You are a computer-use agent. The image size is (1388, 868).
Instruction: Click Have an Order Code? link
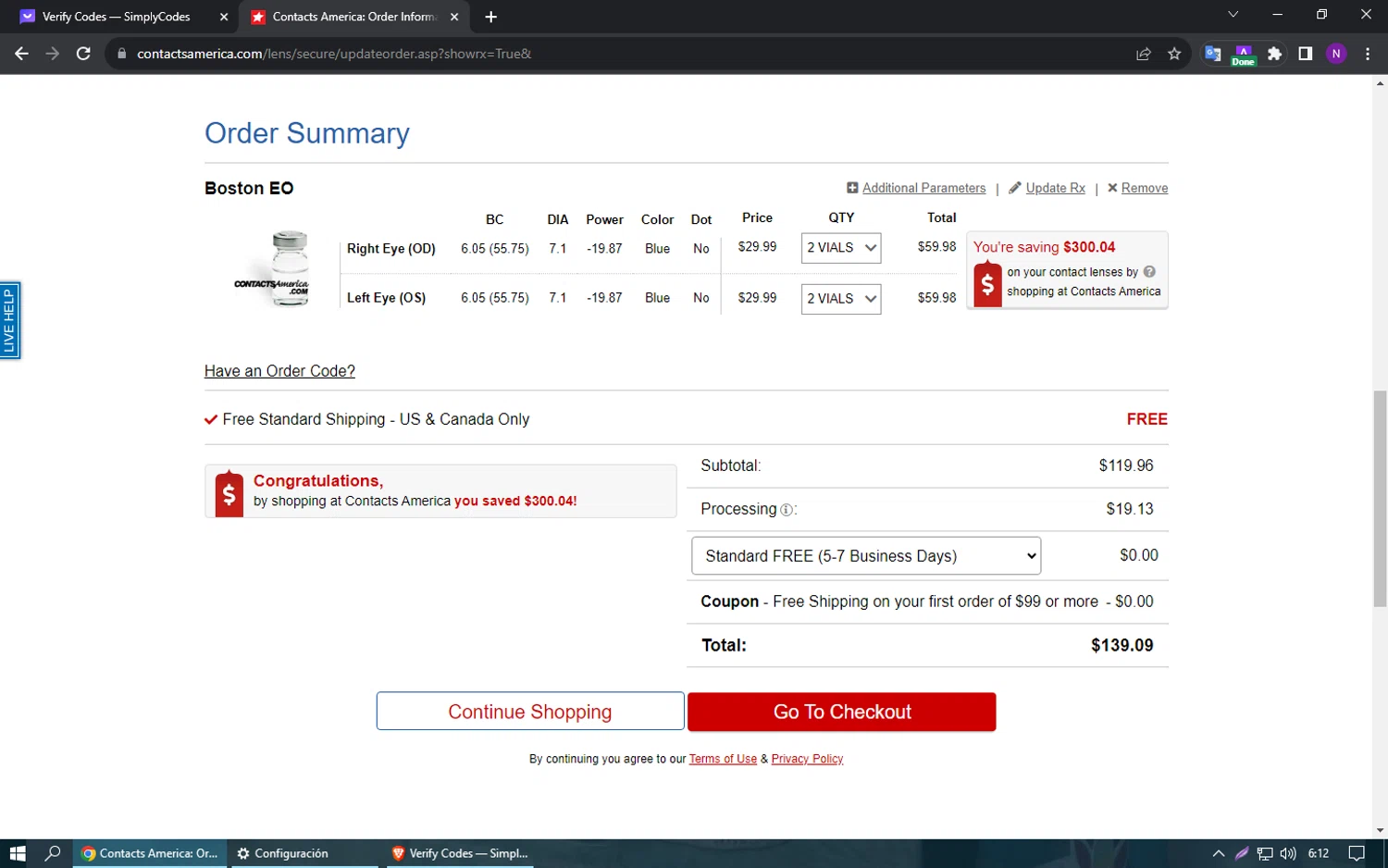tap(279, 371)
